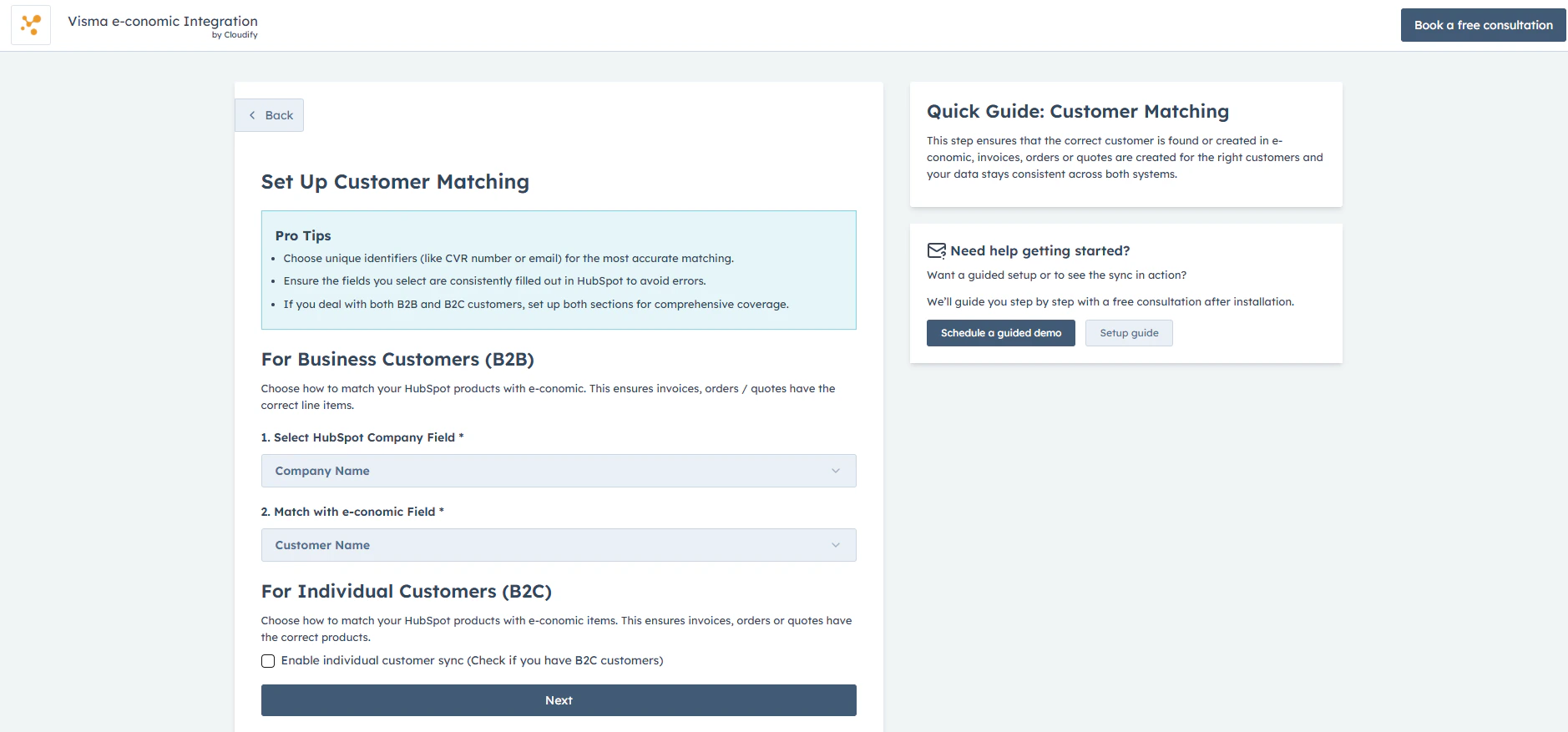Click the 'Want a guided setup' text
Viewport: 1568px width, 732px height.
[x=1056, y=275]
